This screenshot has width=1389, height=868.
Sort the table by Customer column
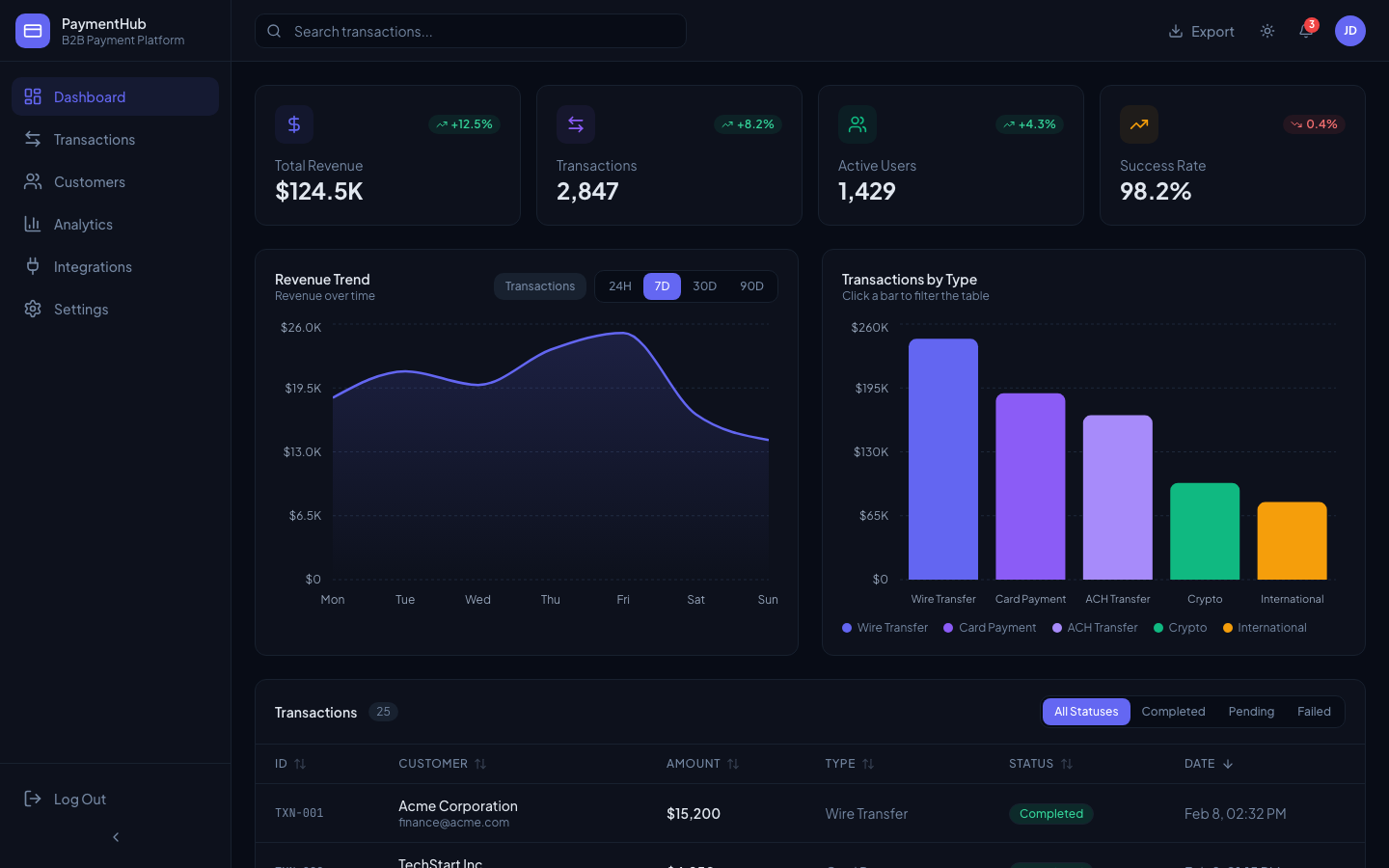(443, 764)
